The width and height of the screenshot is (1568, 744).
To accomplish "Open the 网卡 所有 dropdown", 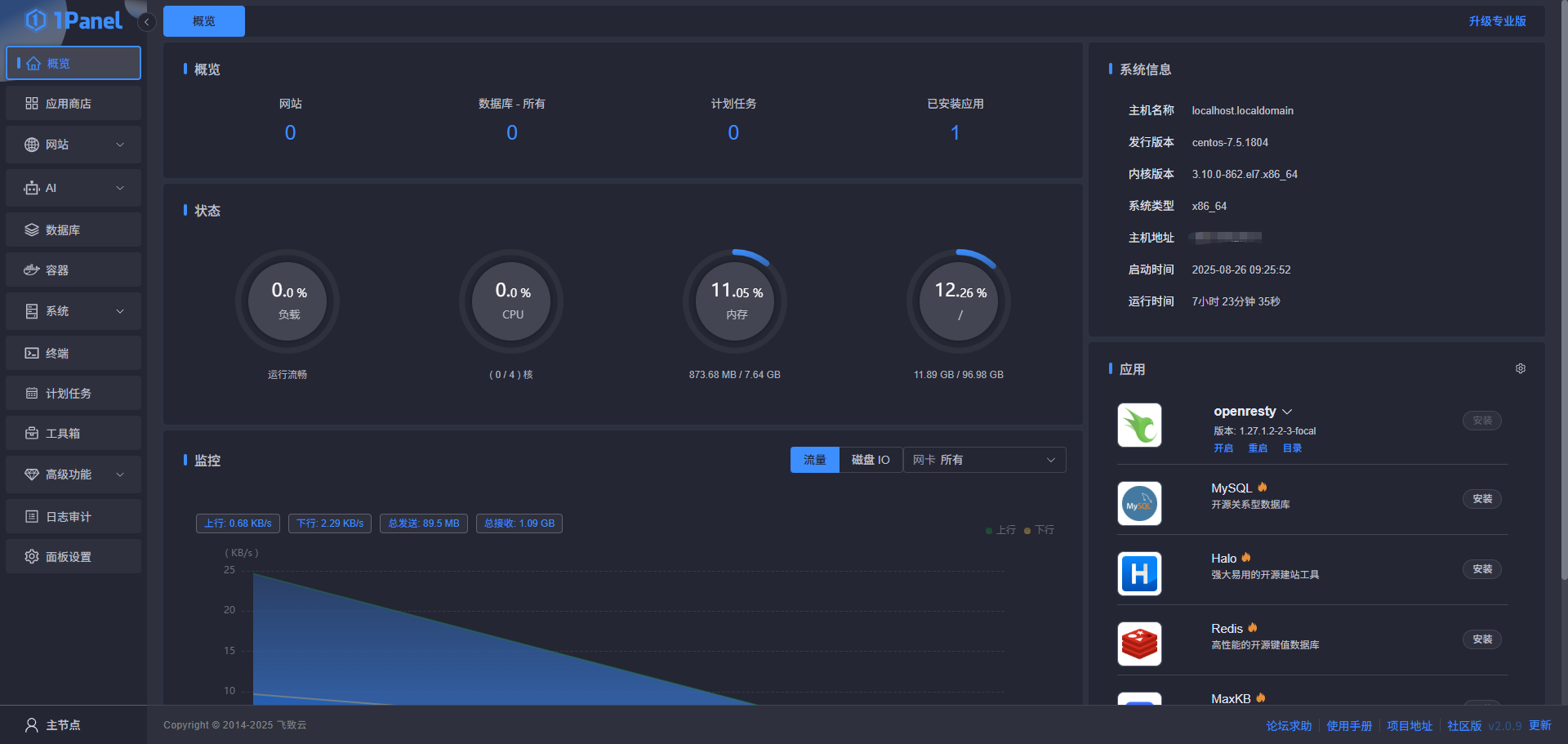I will (984, 460).
